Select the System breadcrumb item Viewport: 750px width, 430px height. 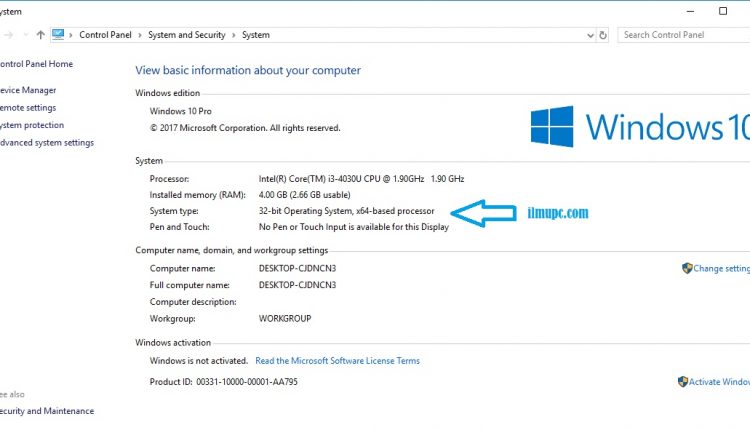(256, 34)
